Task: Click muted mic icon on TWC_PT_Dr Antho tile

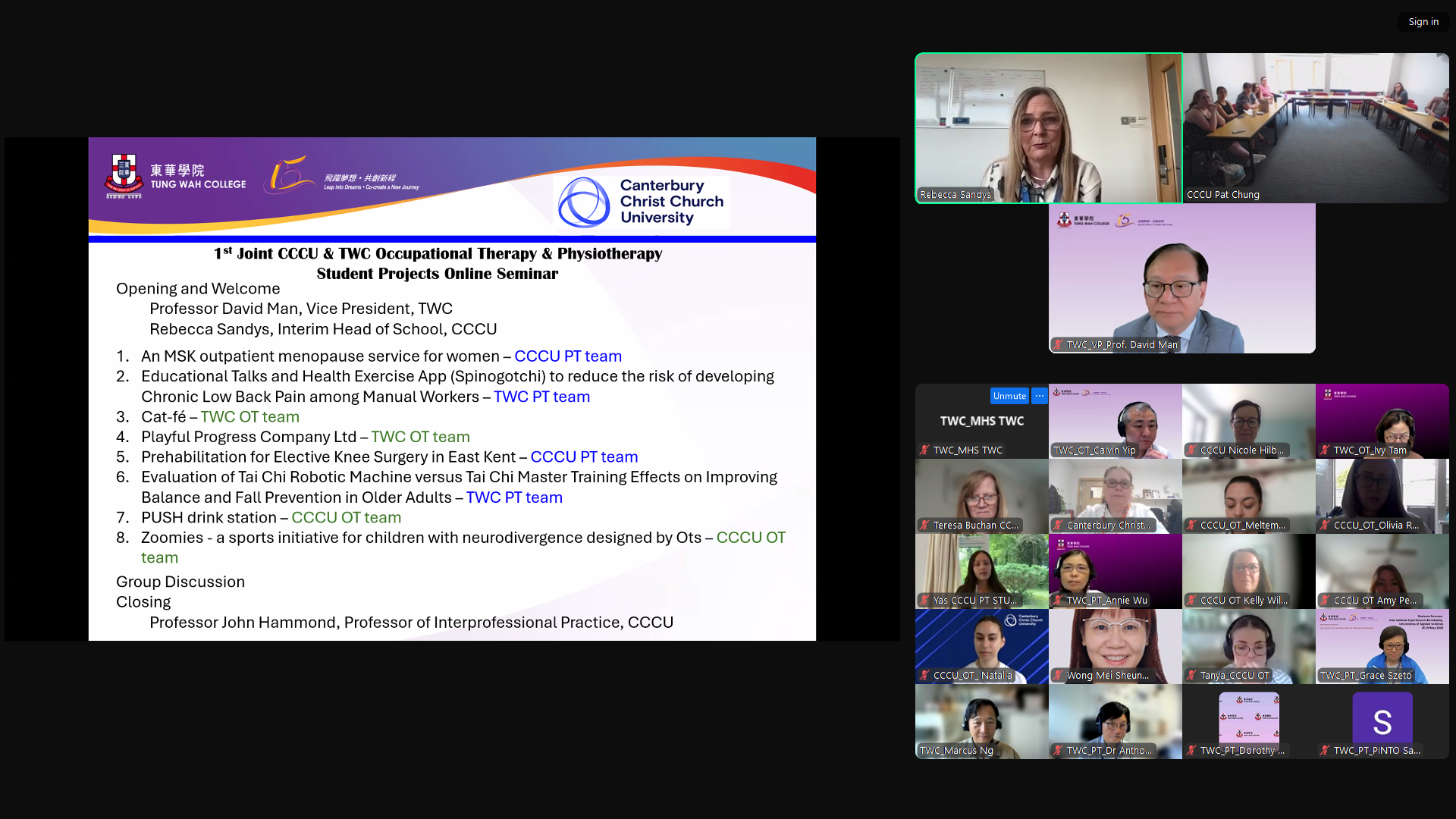Action: pos(1059,751)
